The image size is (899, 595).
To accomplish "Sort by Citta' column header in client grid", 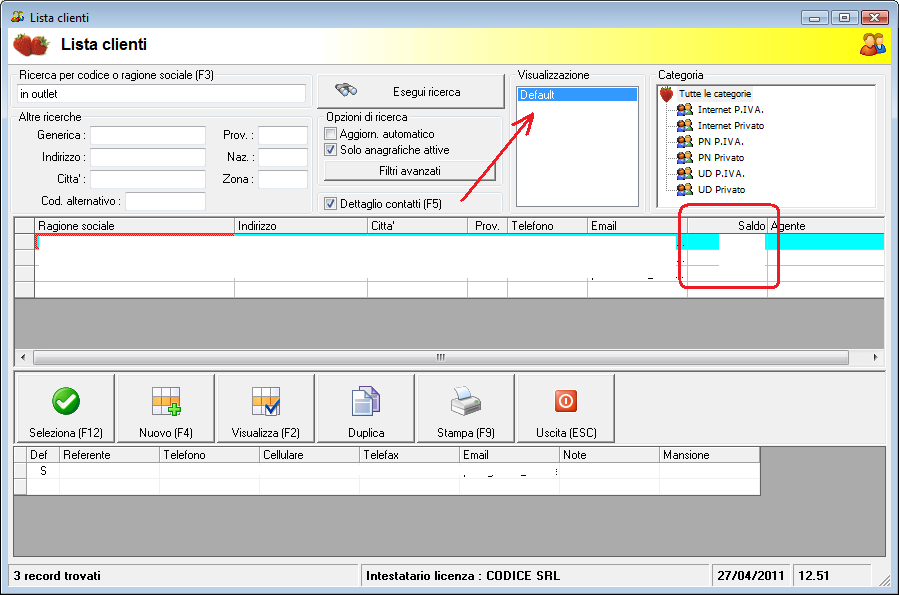I will [x=417, y=226].
